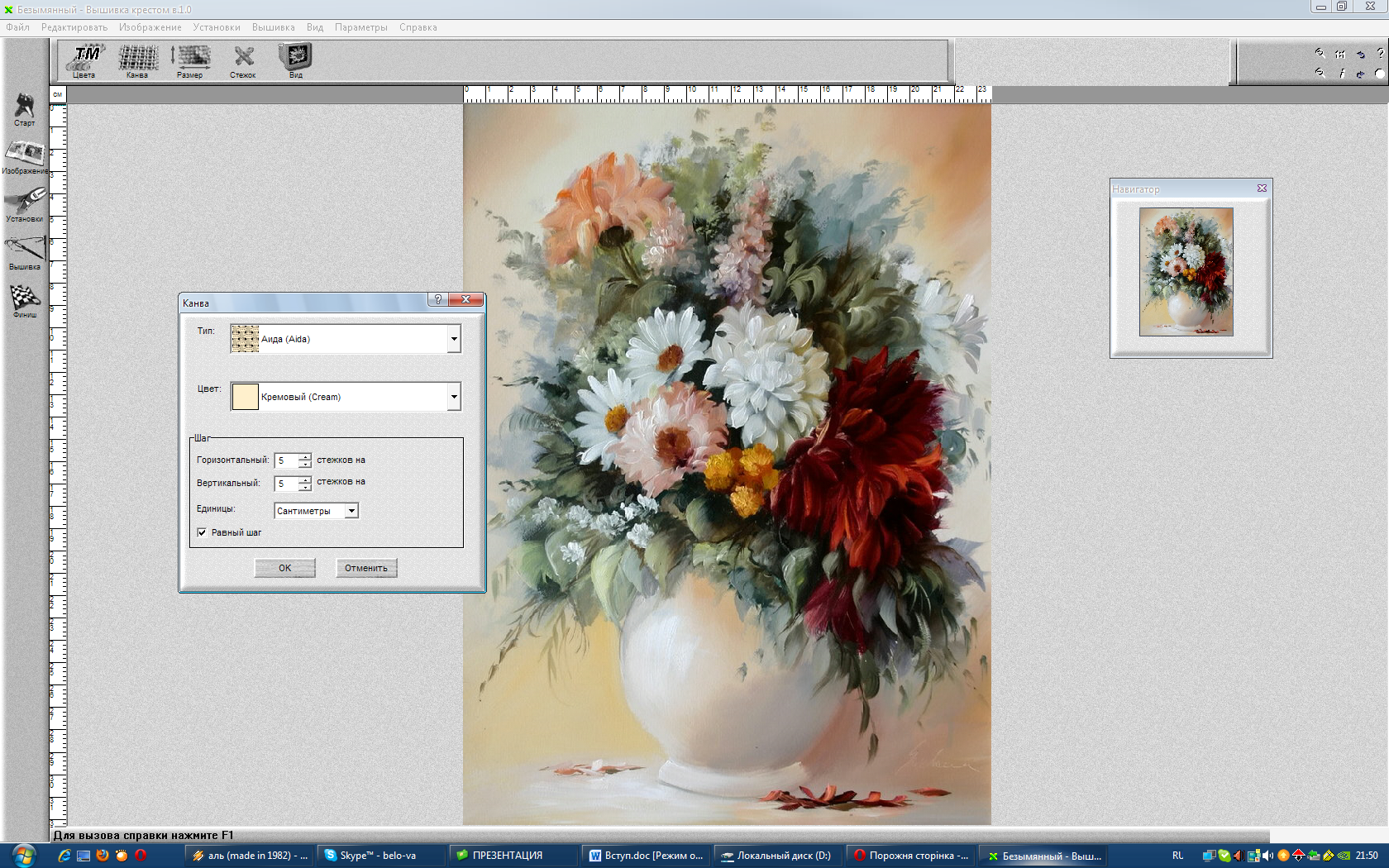Open the Параметры menu
This screenshot has height=868, width=1389.
coord(361,27)
